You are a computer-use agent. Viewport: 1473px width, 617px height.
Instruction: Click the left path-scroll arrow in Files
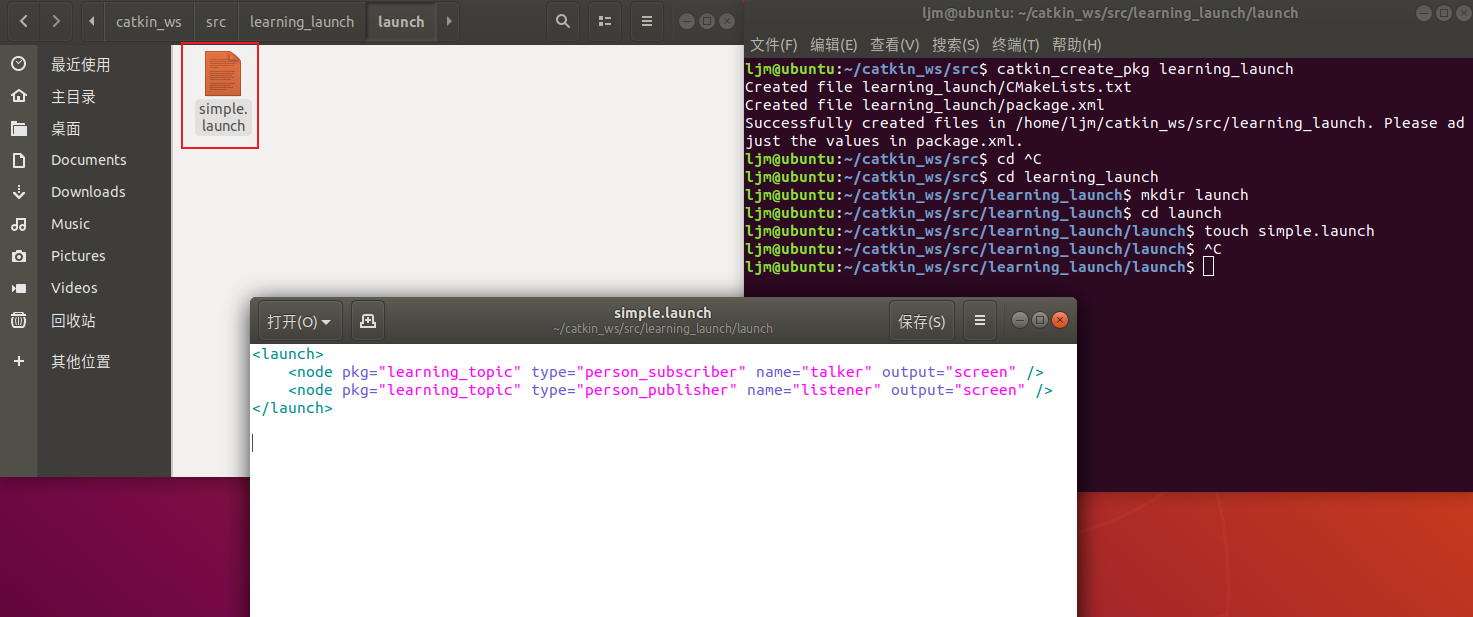pos(92,21)
